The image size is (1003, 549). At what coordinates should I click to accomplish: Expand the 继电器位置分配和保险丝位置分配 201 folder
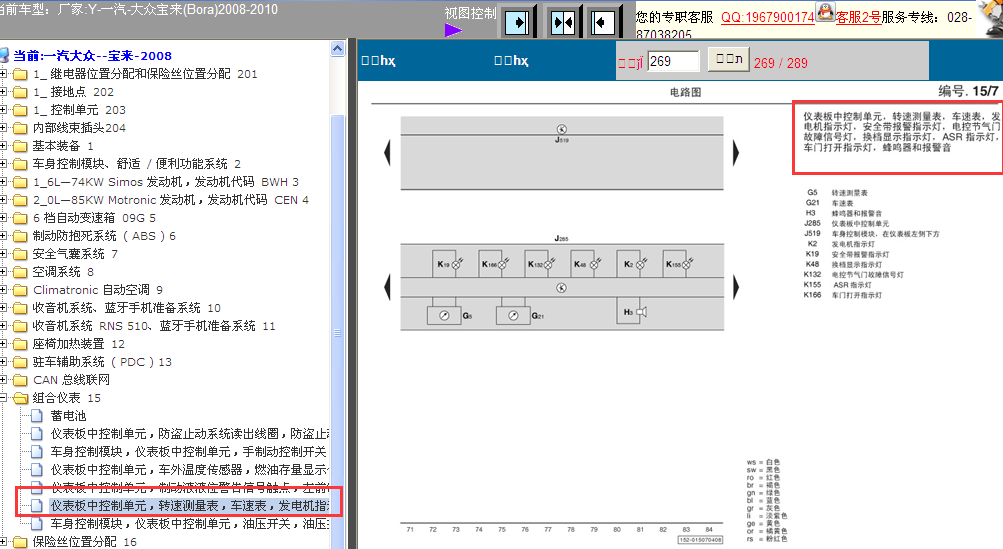click(x=3, y=74)
